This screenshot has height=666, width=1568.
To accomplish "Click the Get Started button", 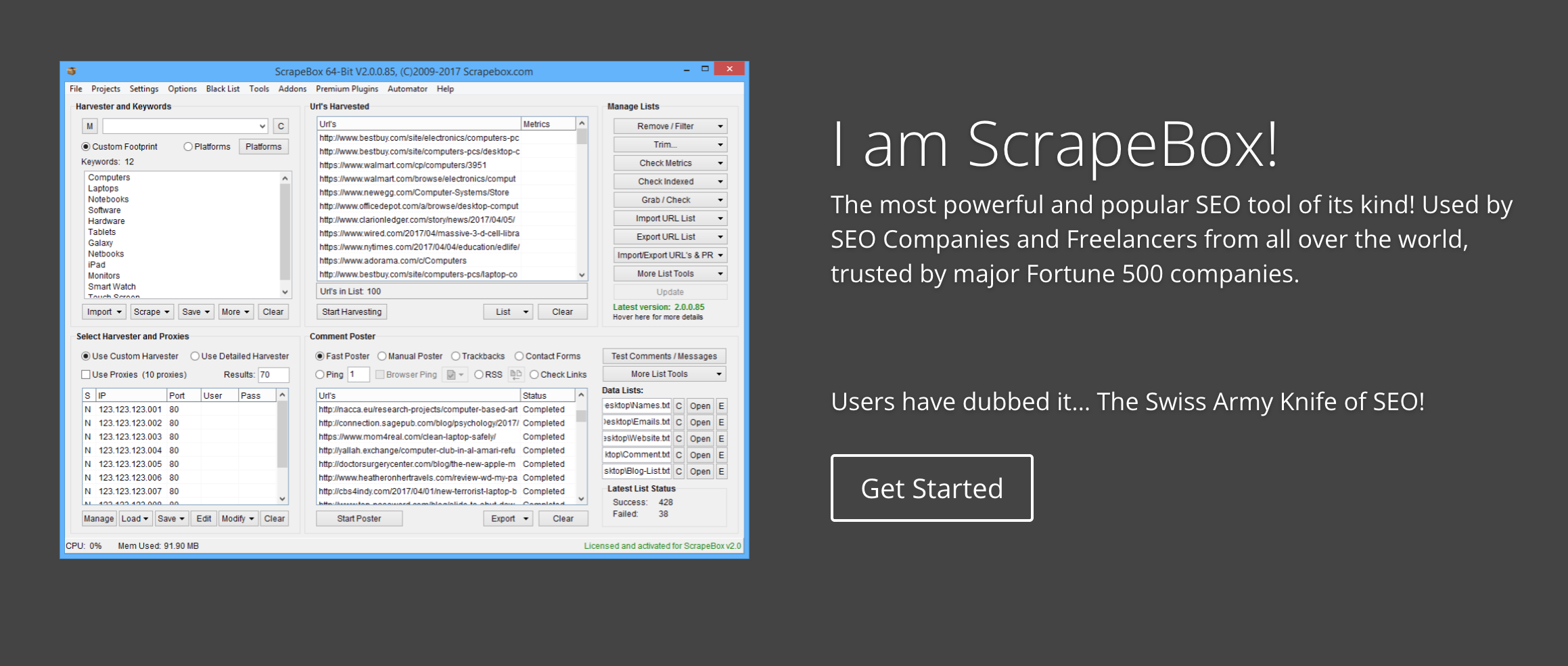I will click(931, 488).
